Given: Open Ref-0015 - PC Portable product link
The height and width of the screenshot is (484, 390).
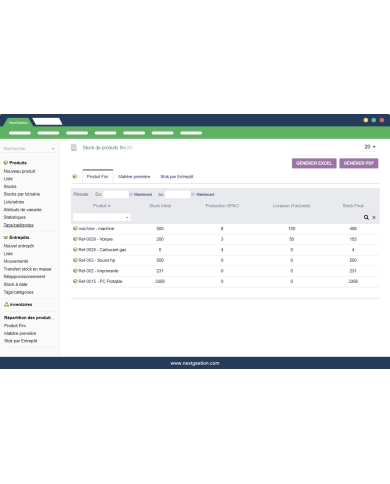Looking at the screenshot, I should [100, 281].
